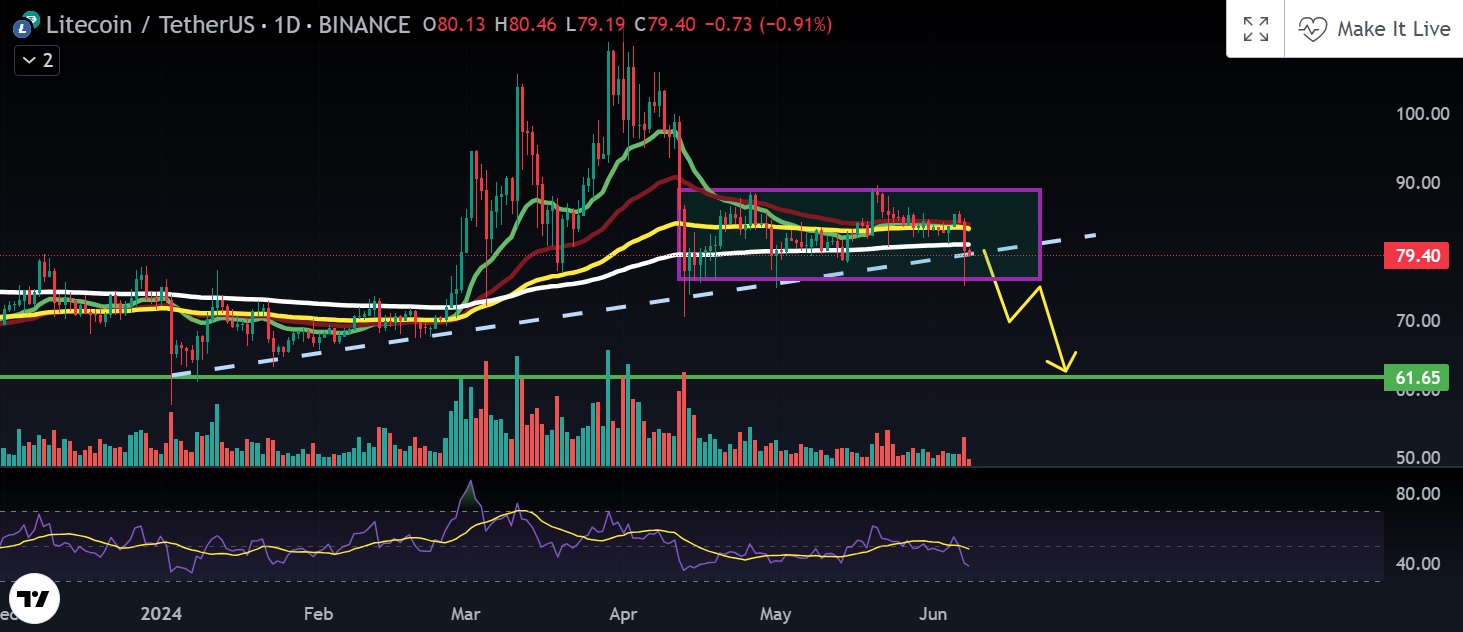Click the Apr date label
This screenshot has width=1463, height=632.
click(x=623, y=612)
